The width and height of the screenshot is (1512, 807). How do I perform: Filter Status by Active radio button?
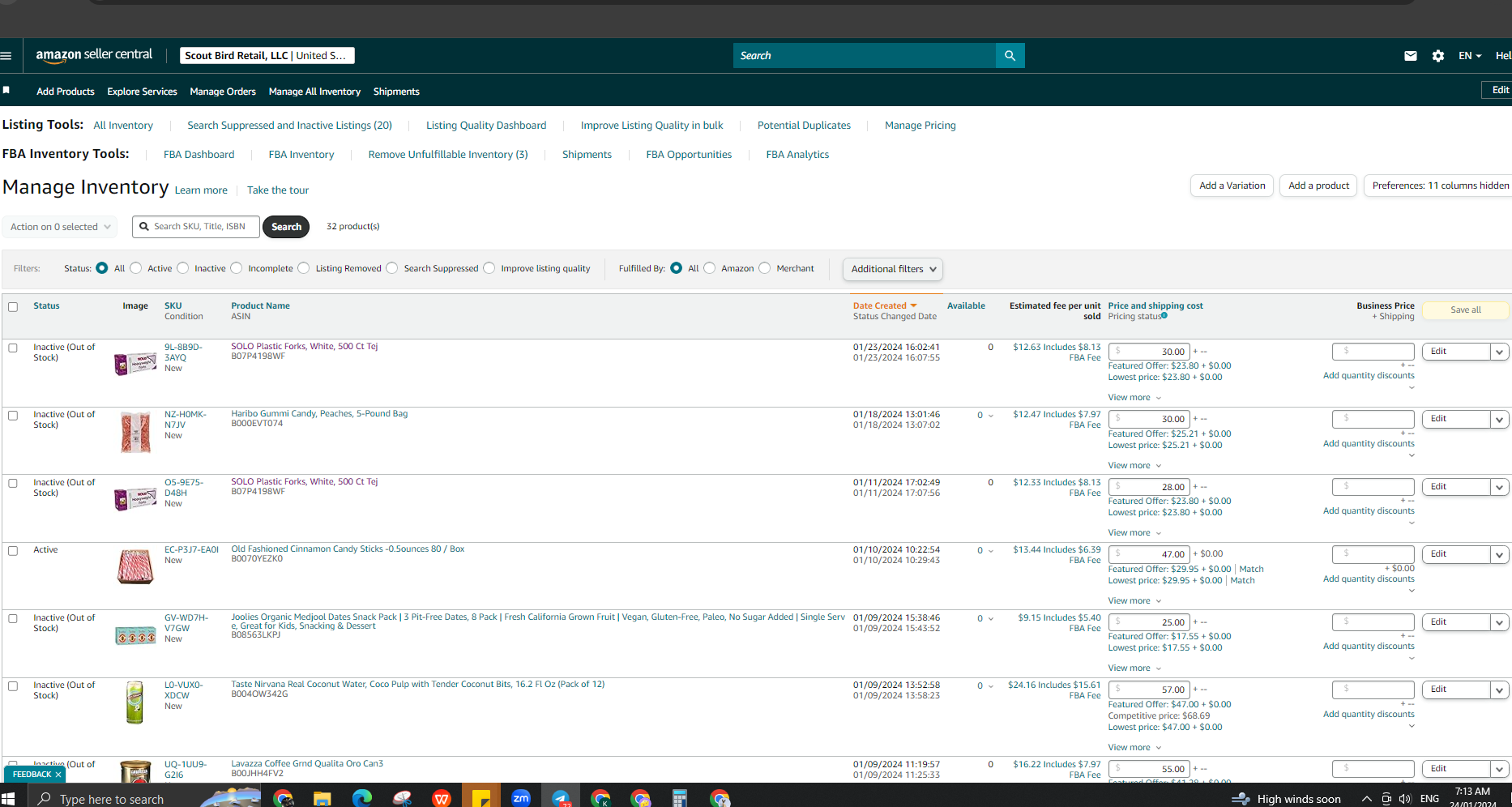click(x=136, y=268)
